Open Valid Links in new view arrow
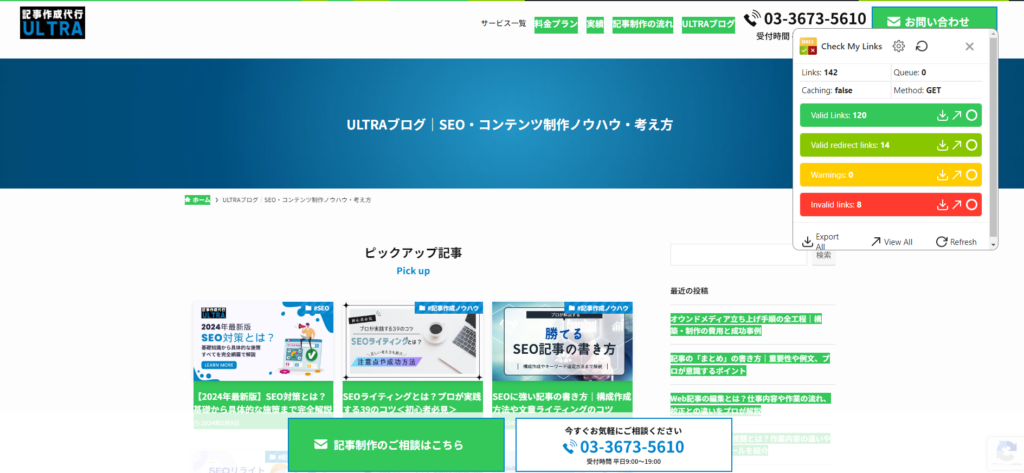The image size is (1024, 473). [x=956, y=115]
